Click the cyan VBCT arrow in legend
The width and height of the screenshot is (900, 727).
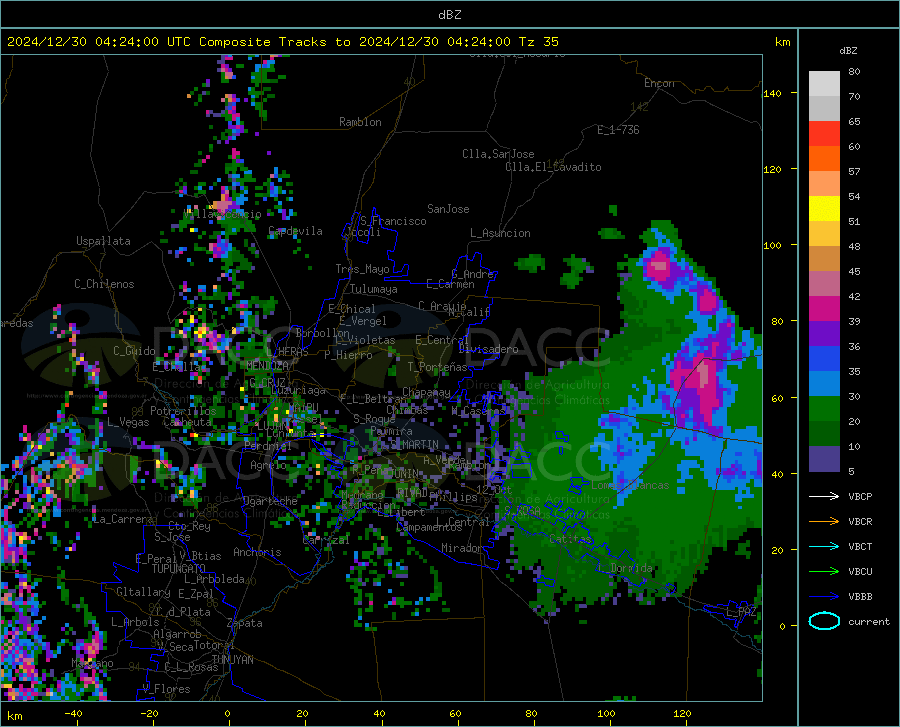(824, 546)
